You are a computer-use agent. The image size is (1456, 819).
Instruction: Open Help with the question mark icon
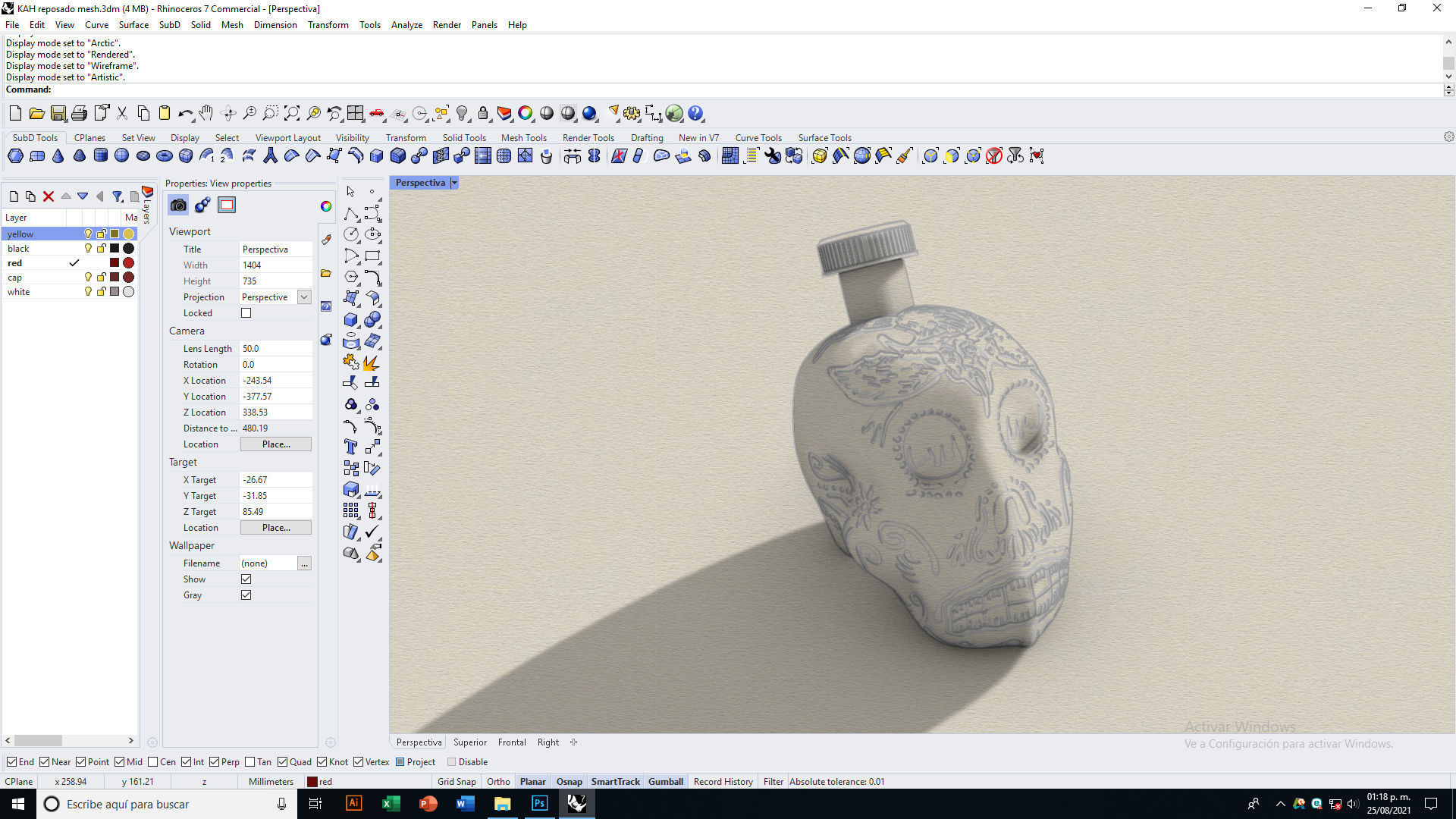click(x=695, y=114)
